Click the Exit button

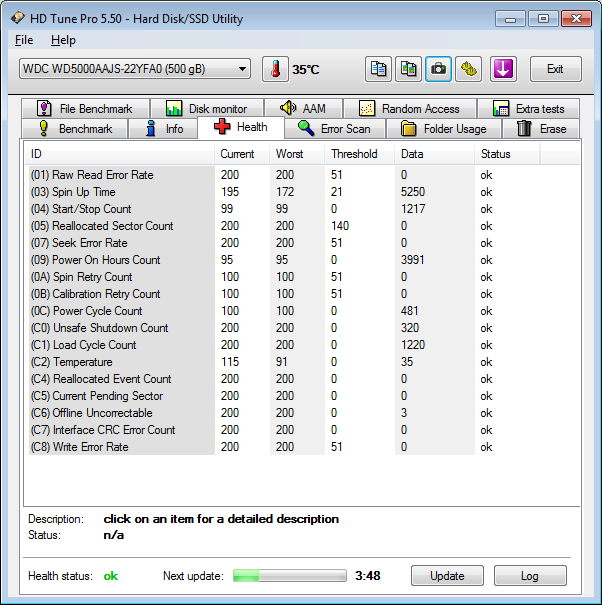(x=556, y=69)
